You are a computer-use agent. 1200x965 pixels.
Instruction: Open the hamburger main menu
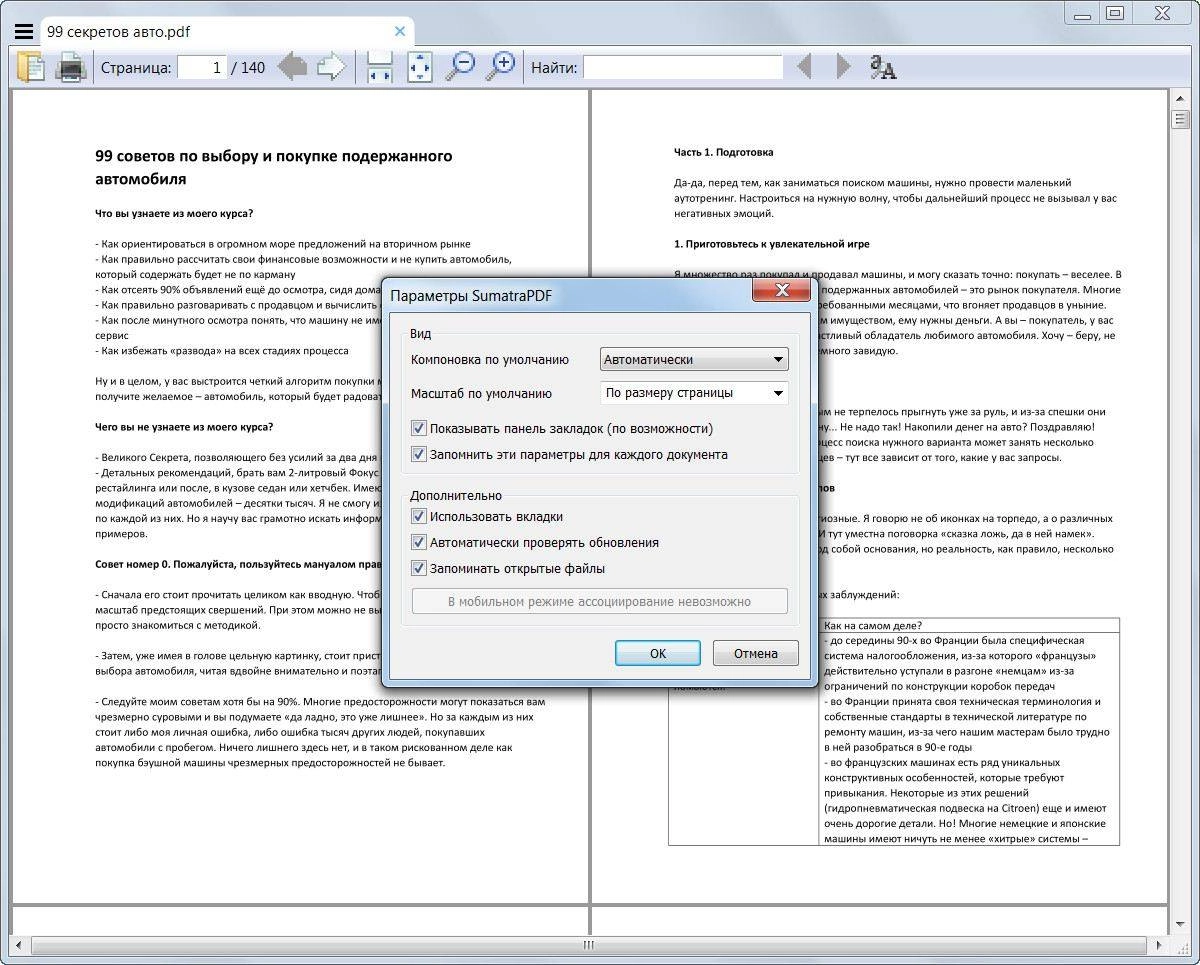[x=23, y=31]
